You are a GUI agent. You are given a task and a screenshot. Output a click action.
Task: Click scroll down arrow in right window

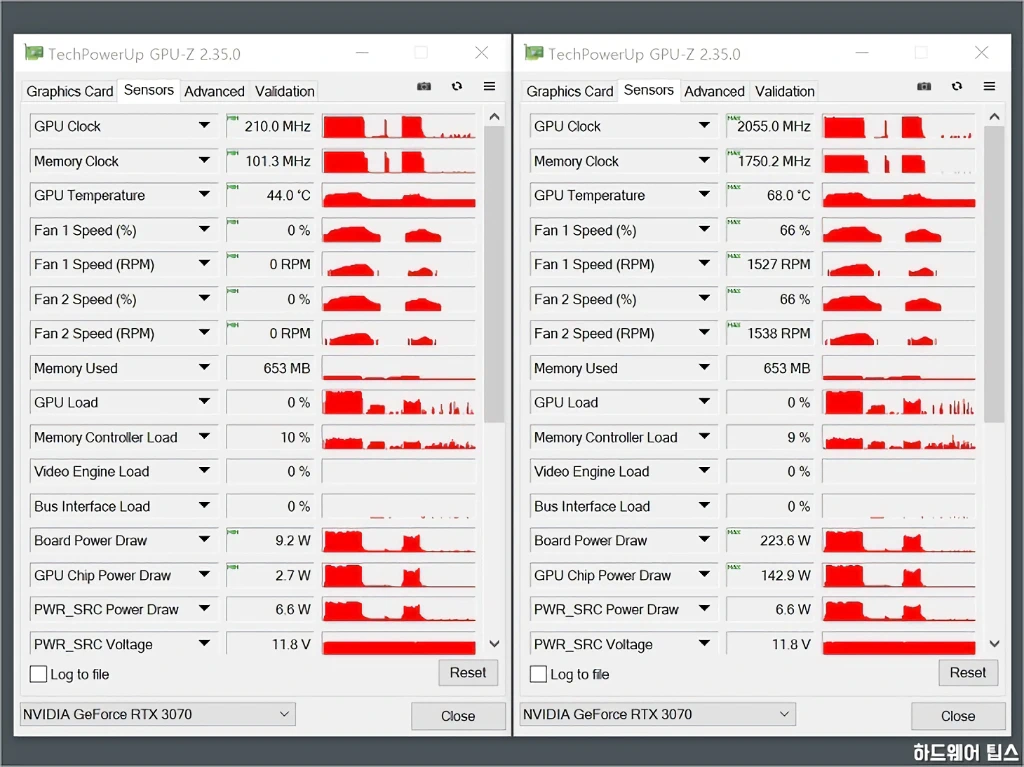(x=994, y=644)
